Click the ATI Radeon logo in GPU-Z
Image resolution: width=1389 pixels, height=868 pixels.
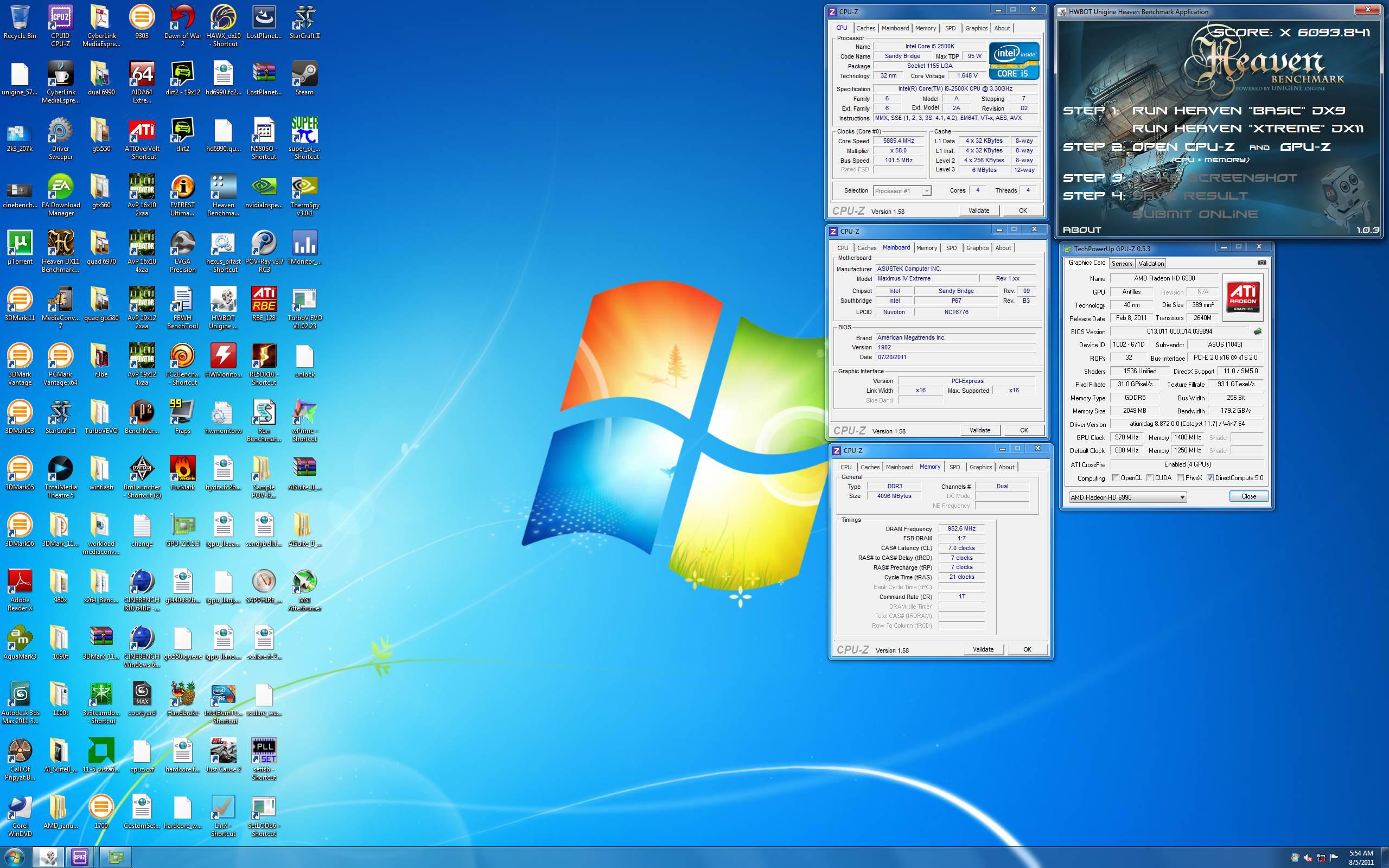[x=1243, y=297]
